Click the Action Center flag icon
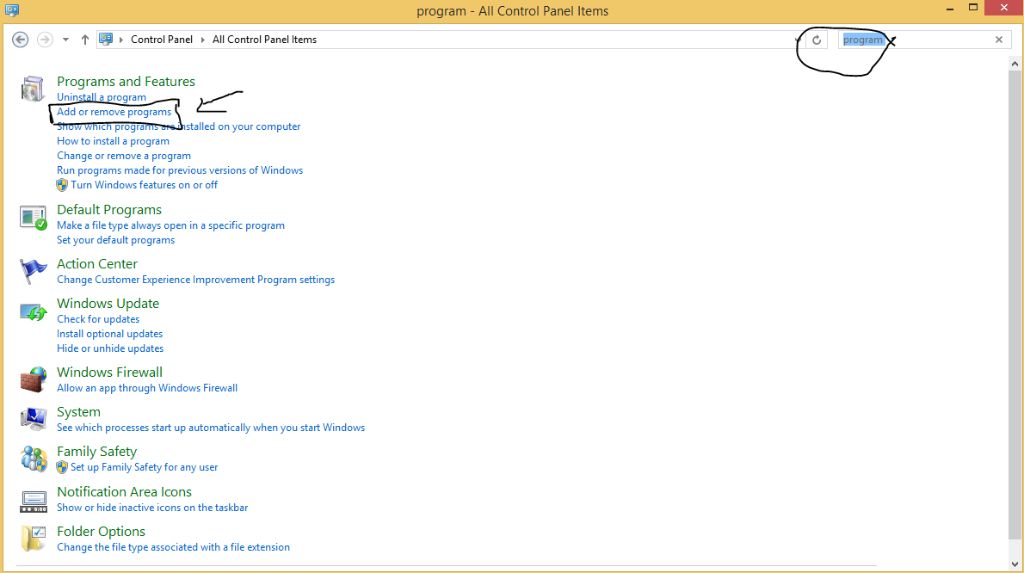Image resolution: width=1024 pixels, height=573 pixels. click(33, 271)
